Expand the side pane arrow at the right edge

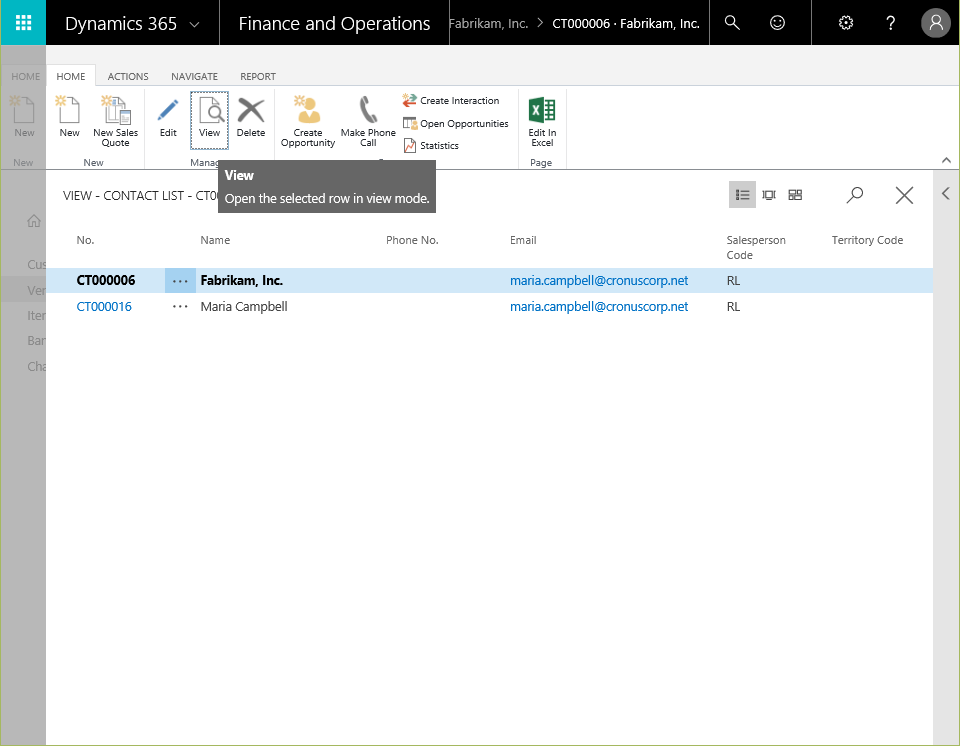point(946,194)
